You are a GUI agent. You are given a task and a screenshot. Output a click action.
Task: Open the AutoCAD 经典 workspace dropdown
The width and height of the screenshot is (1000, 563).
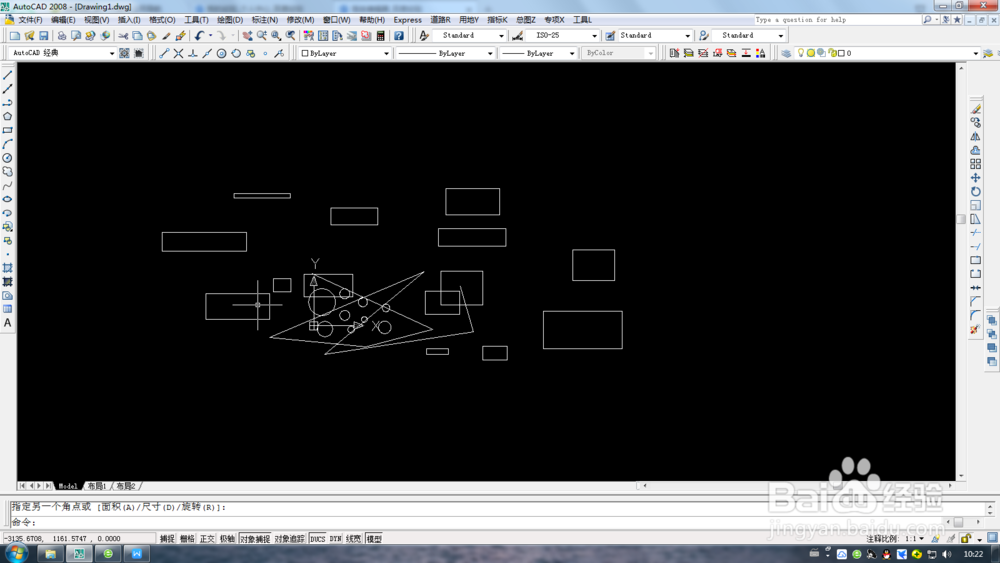(62, 53)
